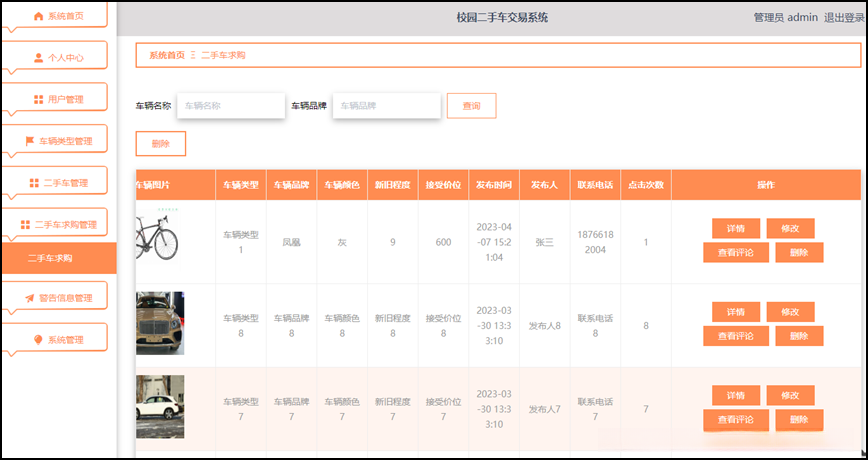Click the flag icon beside 车辆类型管理
The width and height of the screenshot is (868, 460).
coord(30,141)
